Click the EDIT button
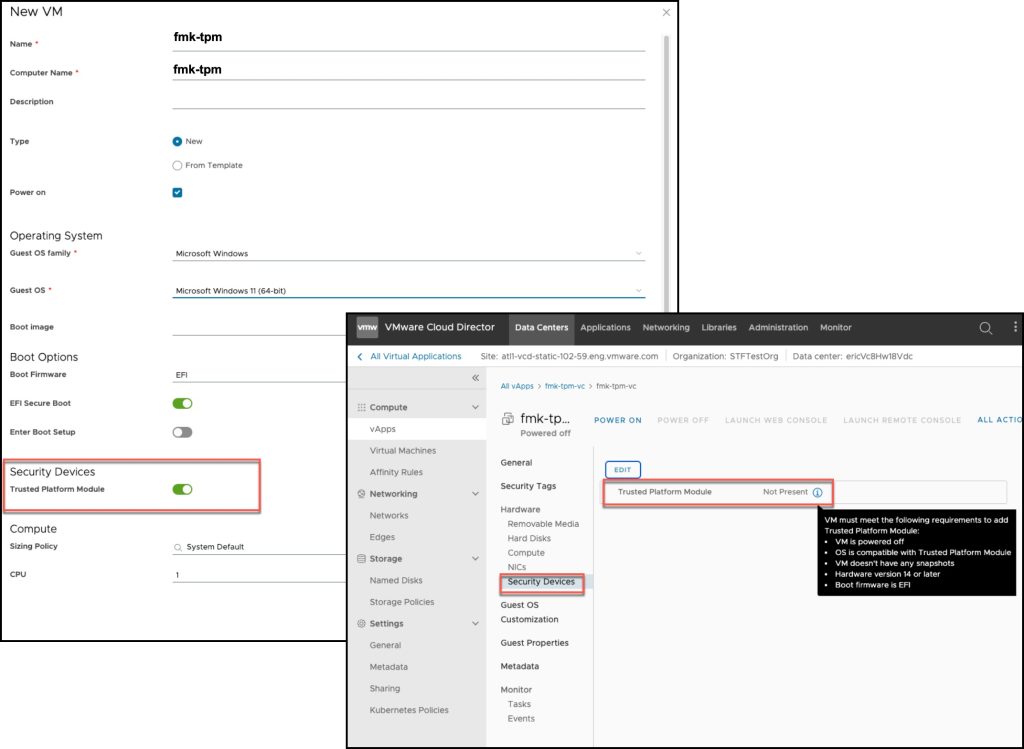1024x749 pixels. [x=621, y=469]
